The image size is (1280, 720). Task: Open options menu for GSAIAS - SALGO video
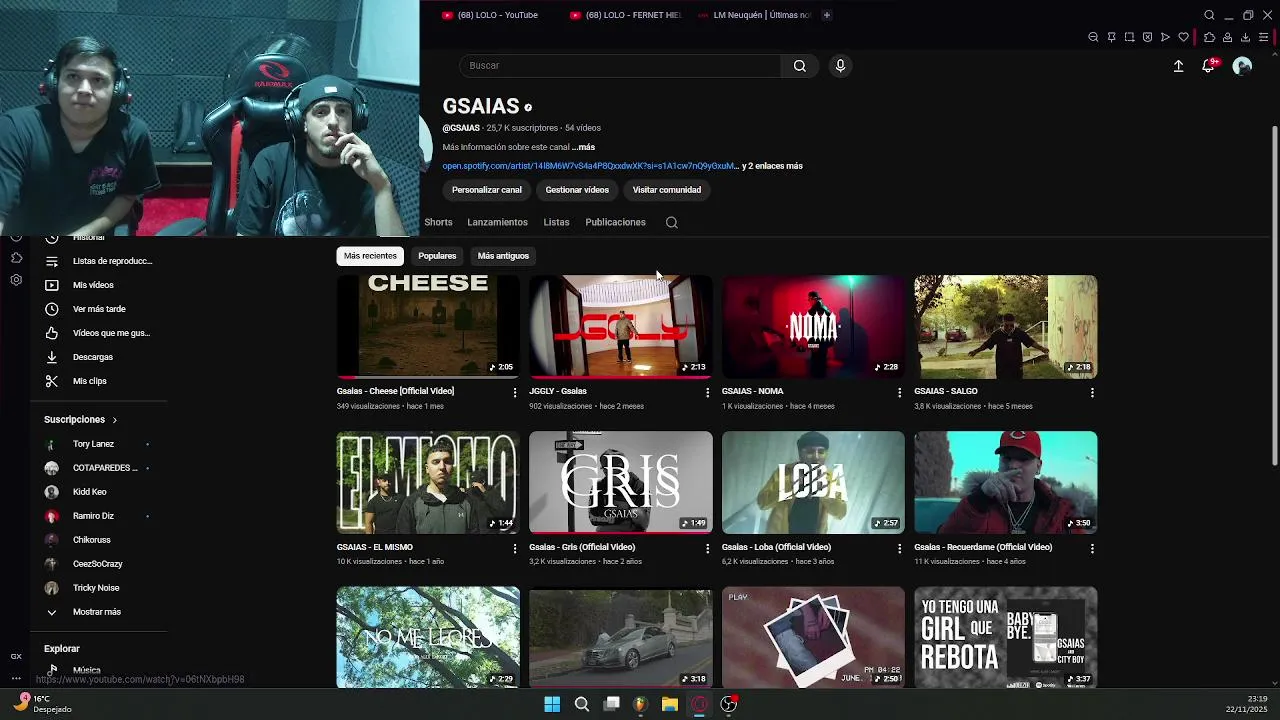tap(1092, 393)
